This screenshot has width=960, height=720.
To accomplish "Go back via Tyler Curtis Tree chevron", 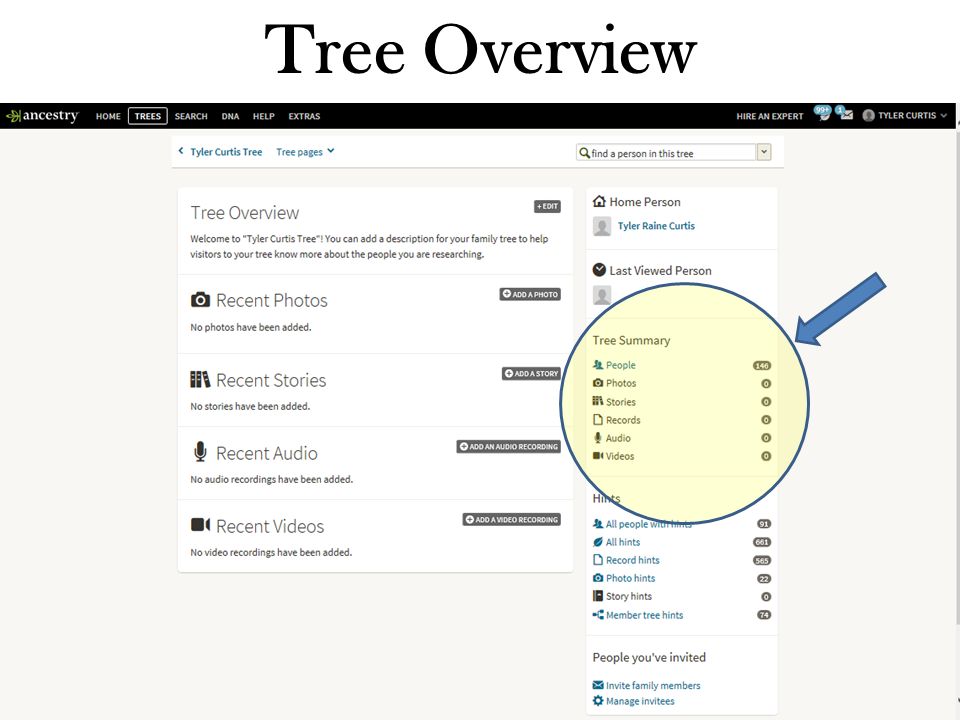I will (181, 151).
